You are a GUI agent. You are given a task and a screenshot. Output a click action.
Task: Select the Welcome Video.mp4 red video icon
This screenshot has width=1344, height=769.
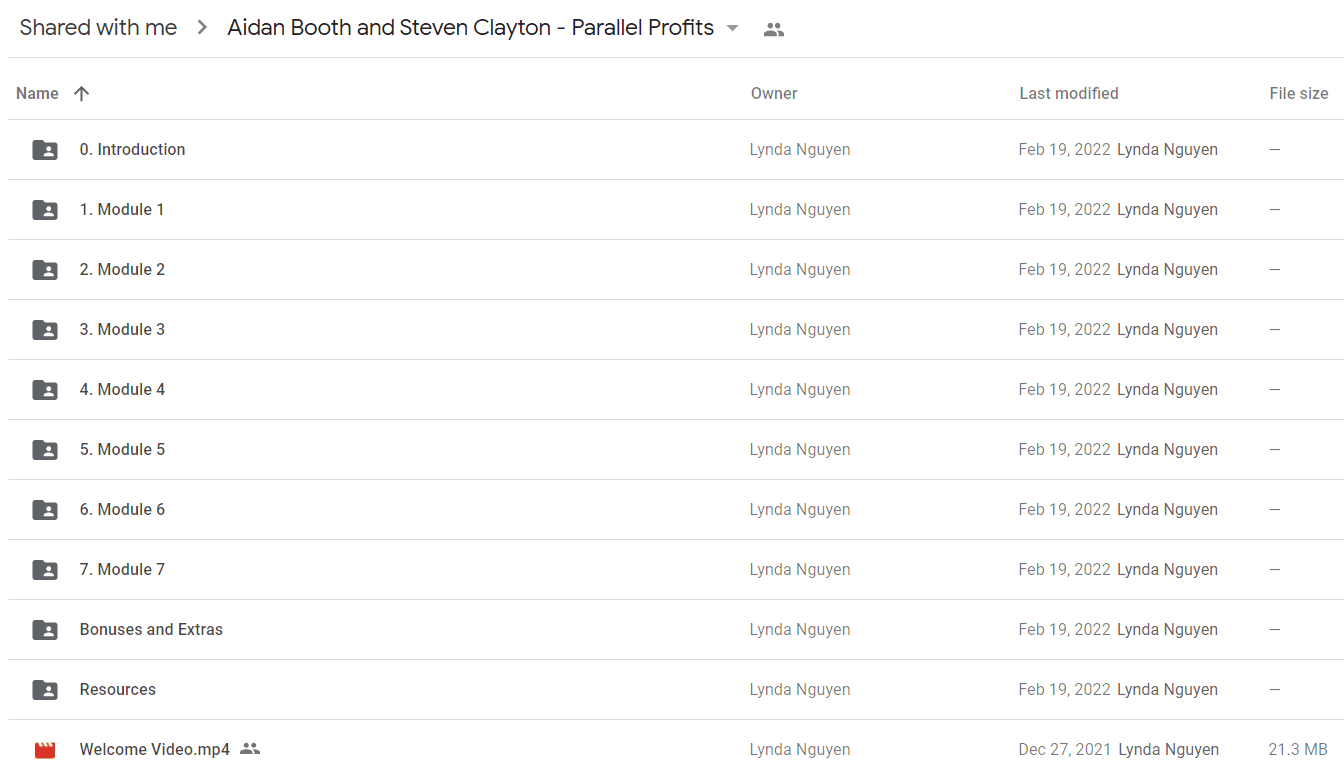[45, 750]
